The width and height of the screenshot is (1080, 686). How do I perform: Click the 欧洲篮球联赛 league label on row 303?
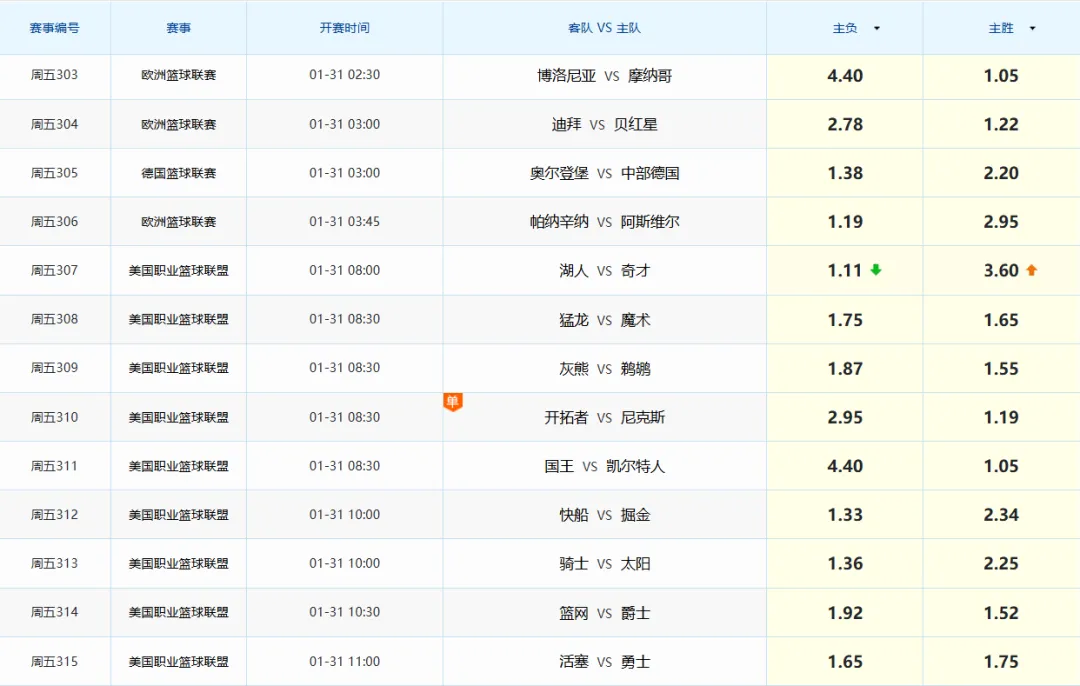[177, 76]
